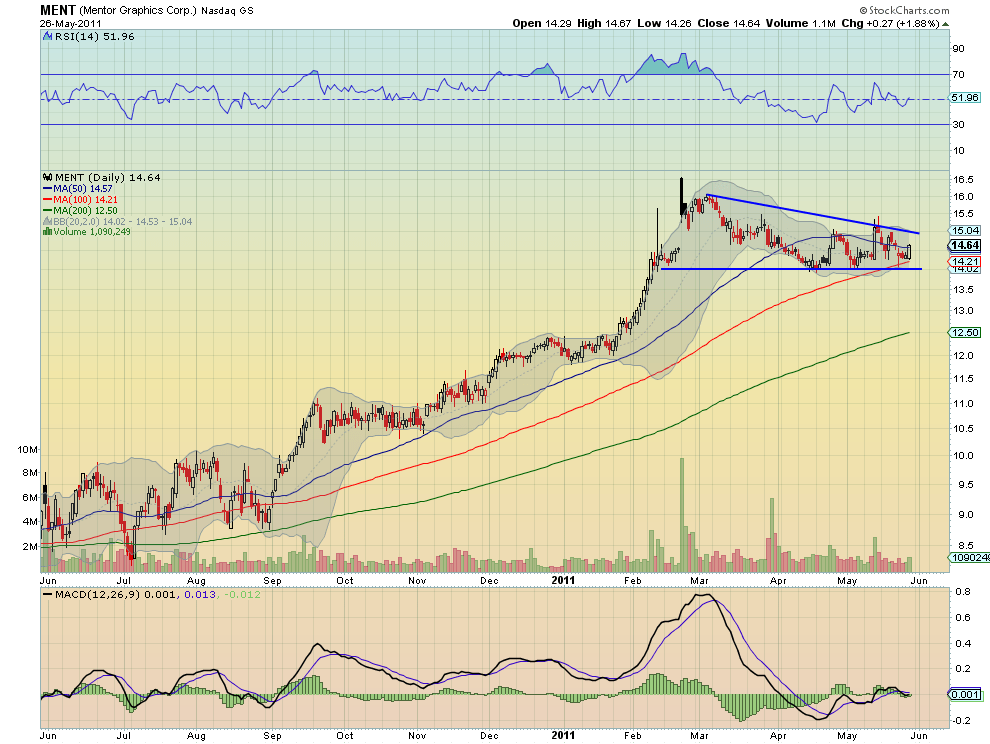This screenshot has width=990, height=744.
Task: Click the MENT ticker symbol title
Action: (58, 10)
